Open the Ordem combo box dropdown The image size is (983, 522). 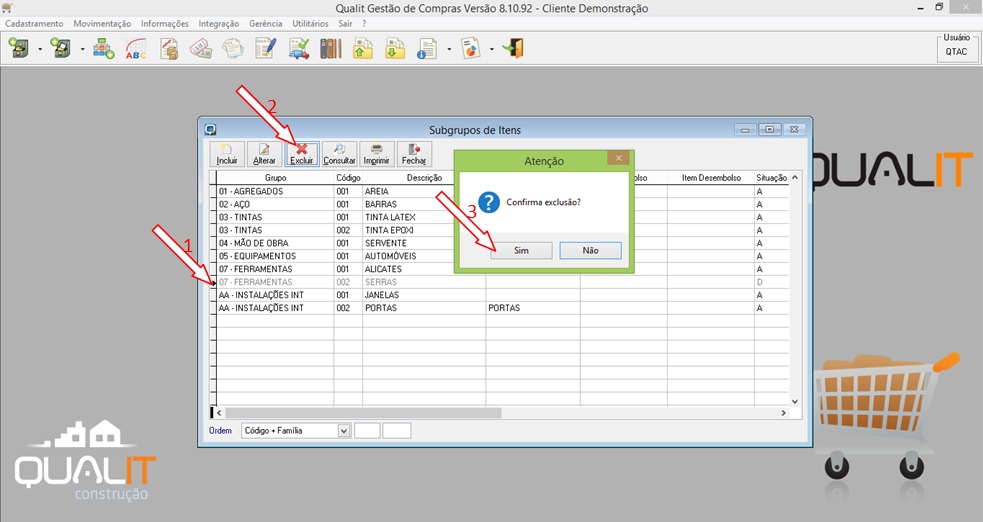click(344, 431)
